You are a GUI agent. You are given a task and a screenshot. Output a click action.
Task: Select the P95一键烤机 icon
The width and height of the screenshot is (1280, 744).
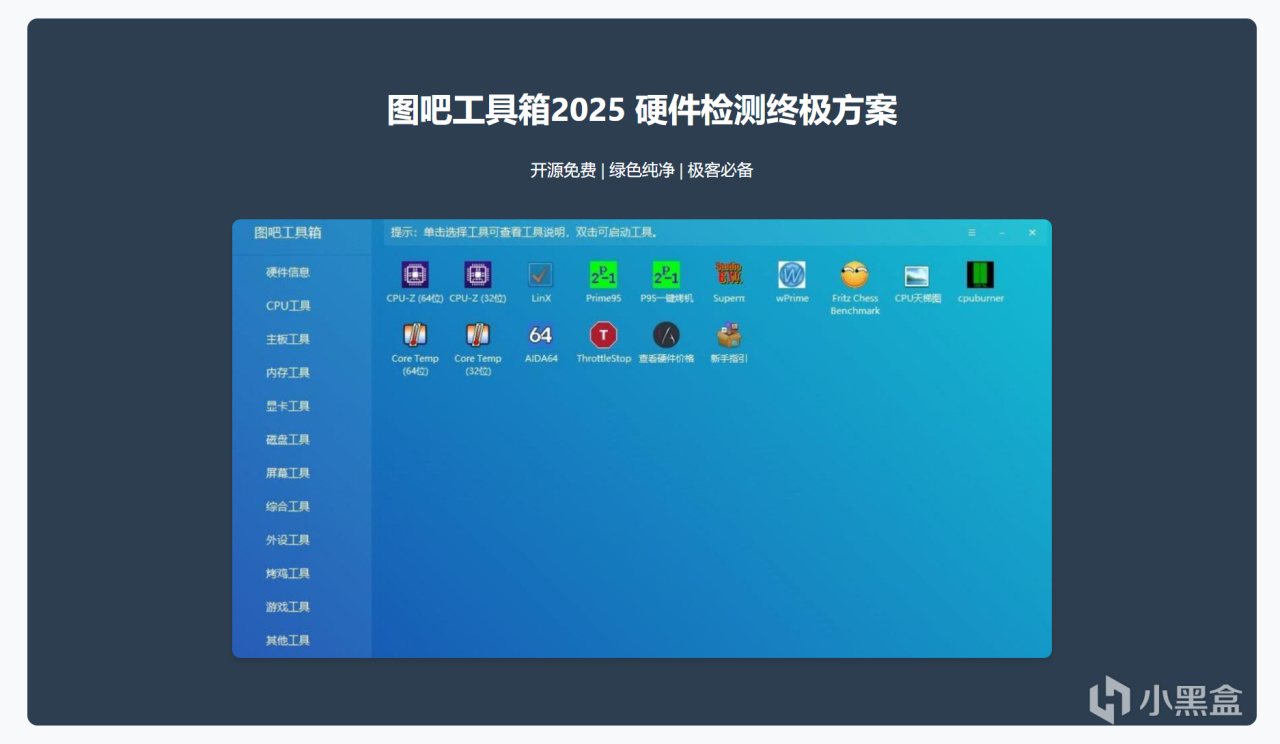(666, 275)
